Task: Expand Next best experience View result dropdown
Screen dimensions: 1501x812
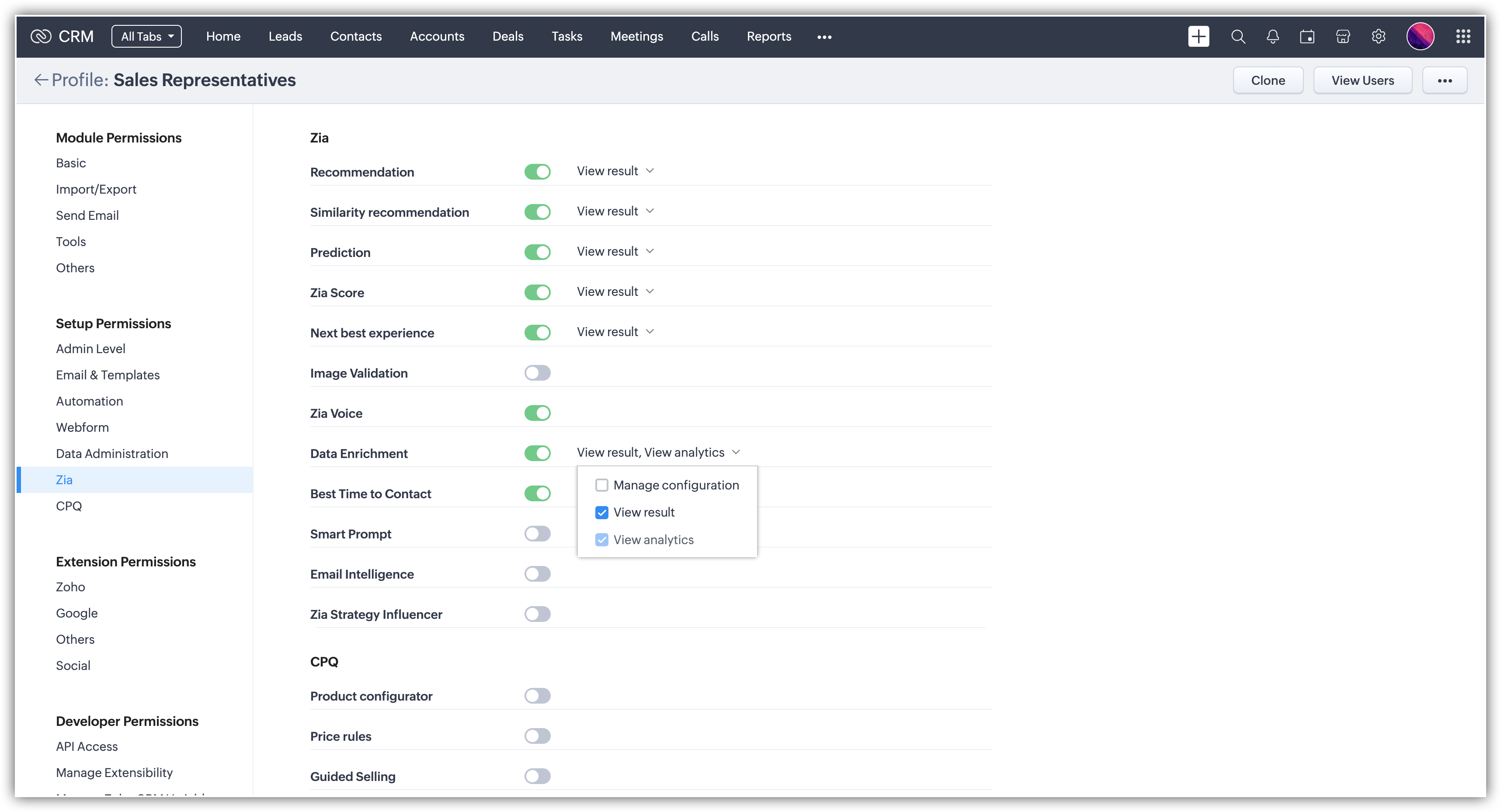Action: [x=615, y=332]
